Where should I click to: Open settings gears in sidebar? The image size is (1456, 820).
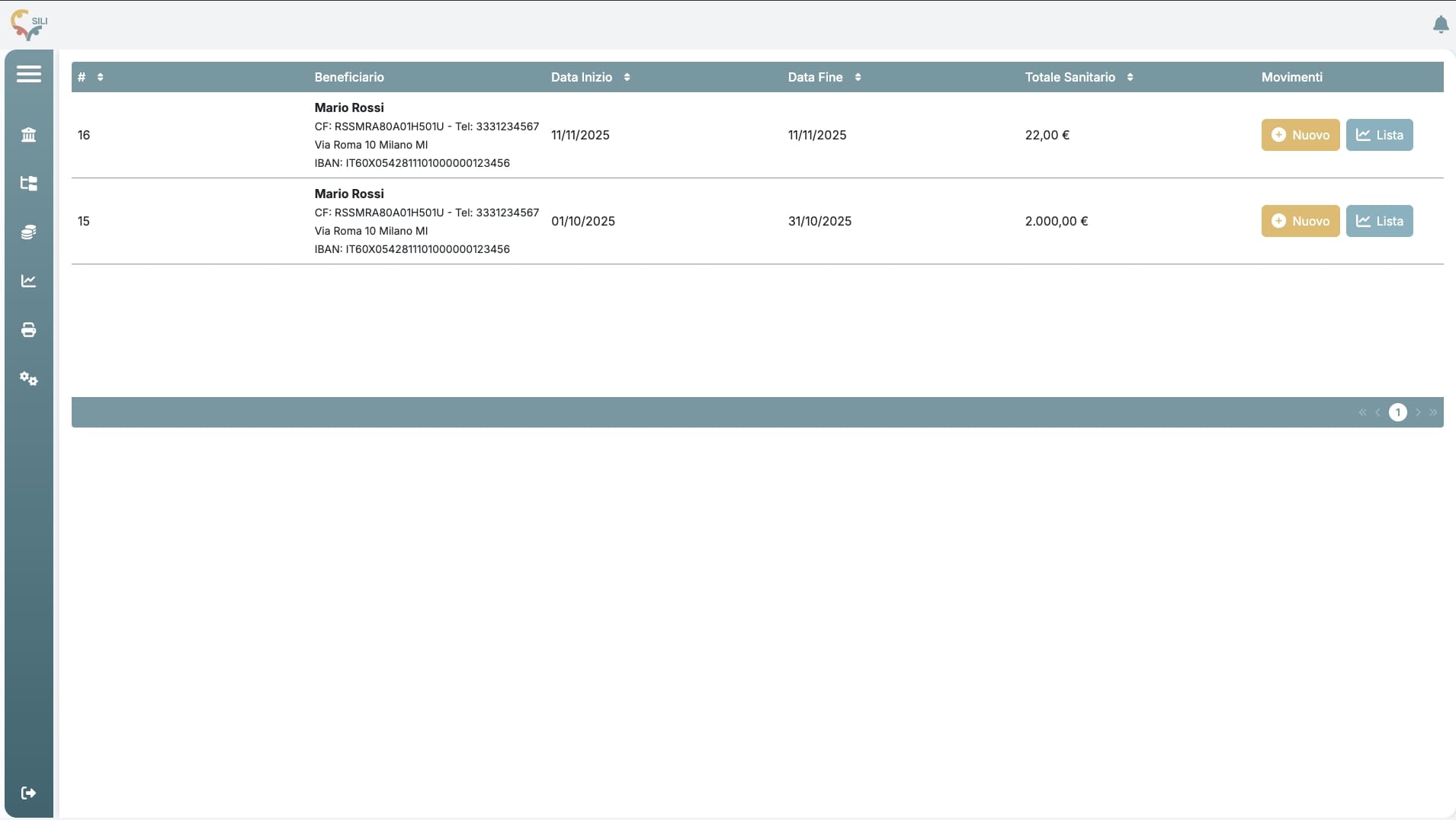coord(29,379)
